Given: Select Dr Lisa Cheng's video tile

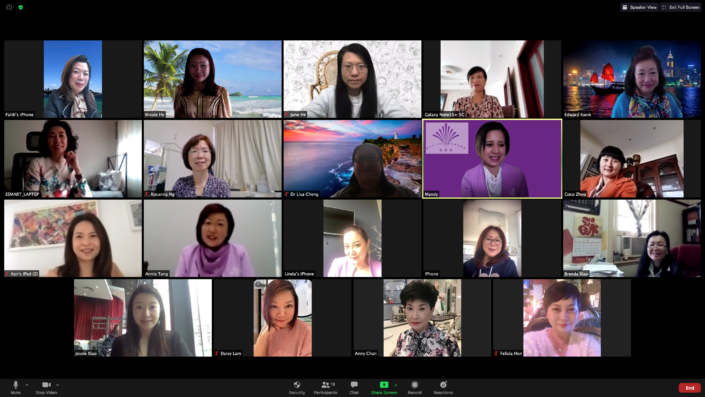Looking at the screenshot, I should pyautogui.click(x=352, y=159).
